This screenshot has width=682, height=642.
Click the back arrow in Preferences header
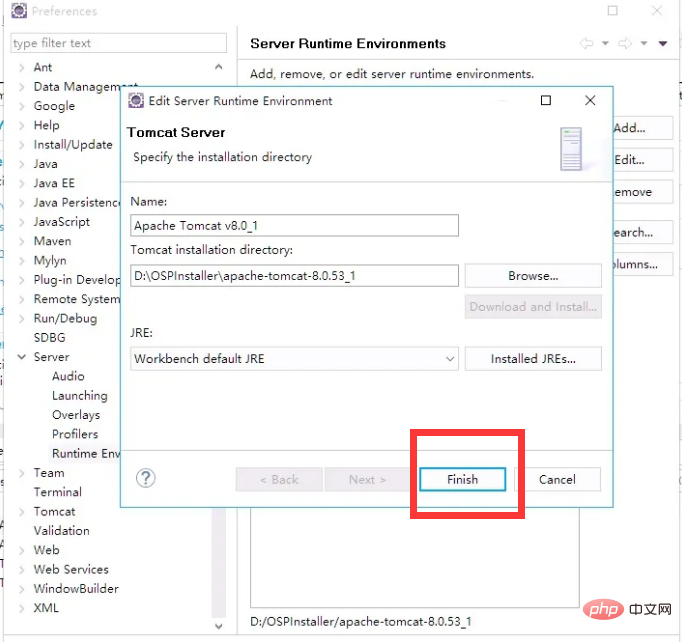[587, 44]
